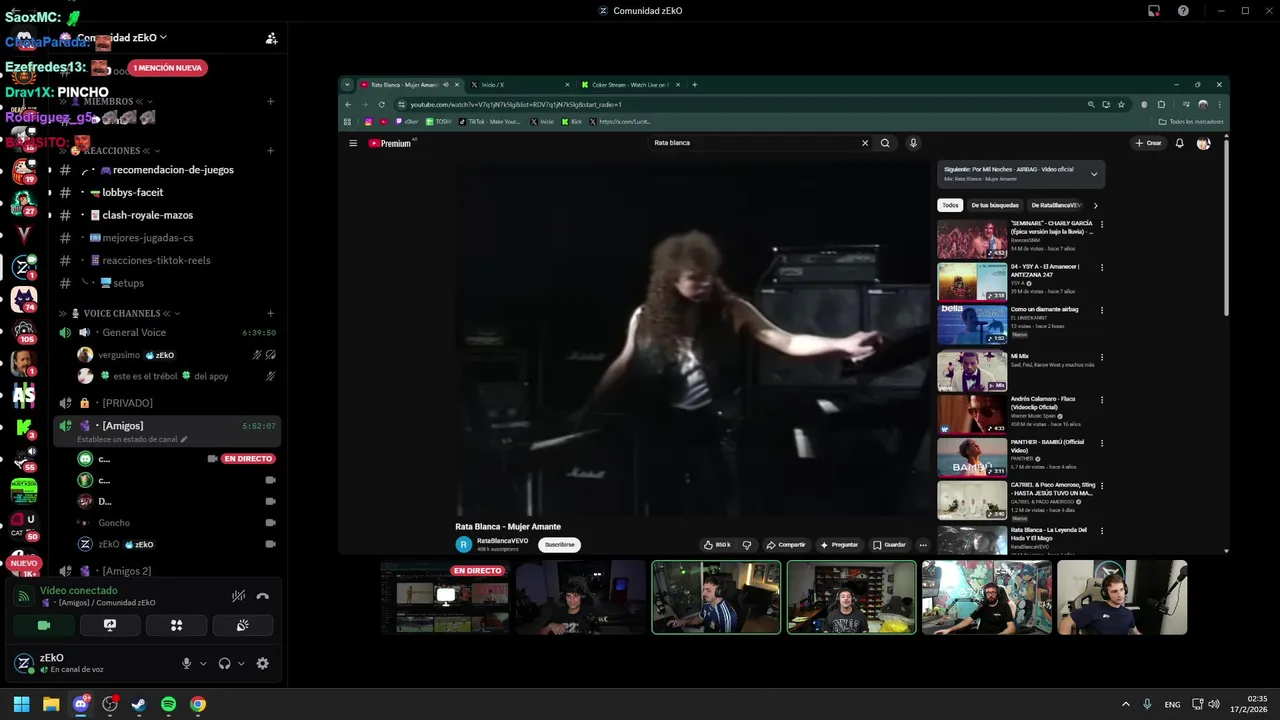Deafen with the headphones icon
Image resolution: width=1280 pixels, height=720 pixels.
click(225, 663)
